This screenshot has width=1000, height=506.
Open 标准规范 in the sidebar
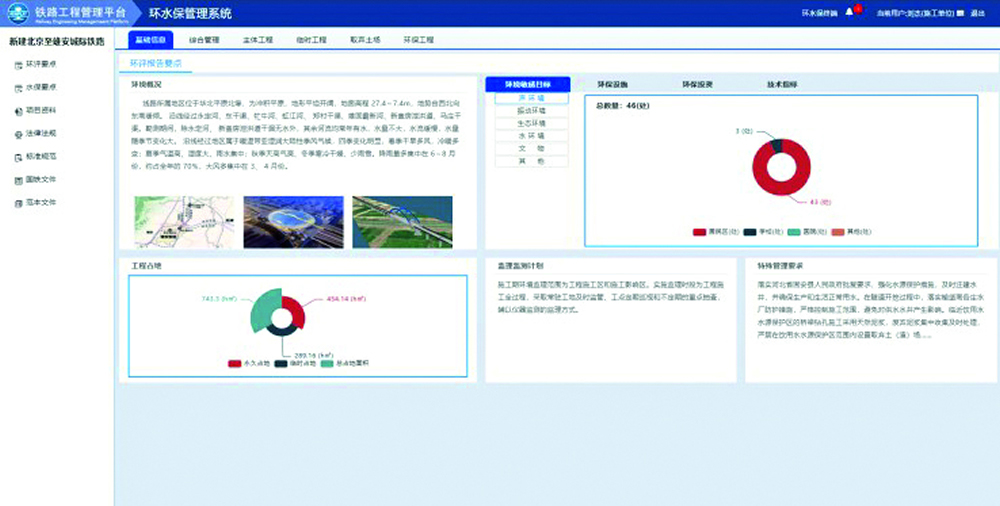(x=41, y=156)
